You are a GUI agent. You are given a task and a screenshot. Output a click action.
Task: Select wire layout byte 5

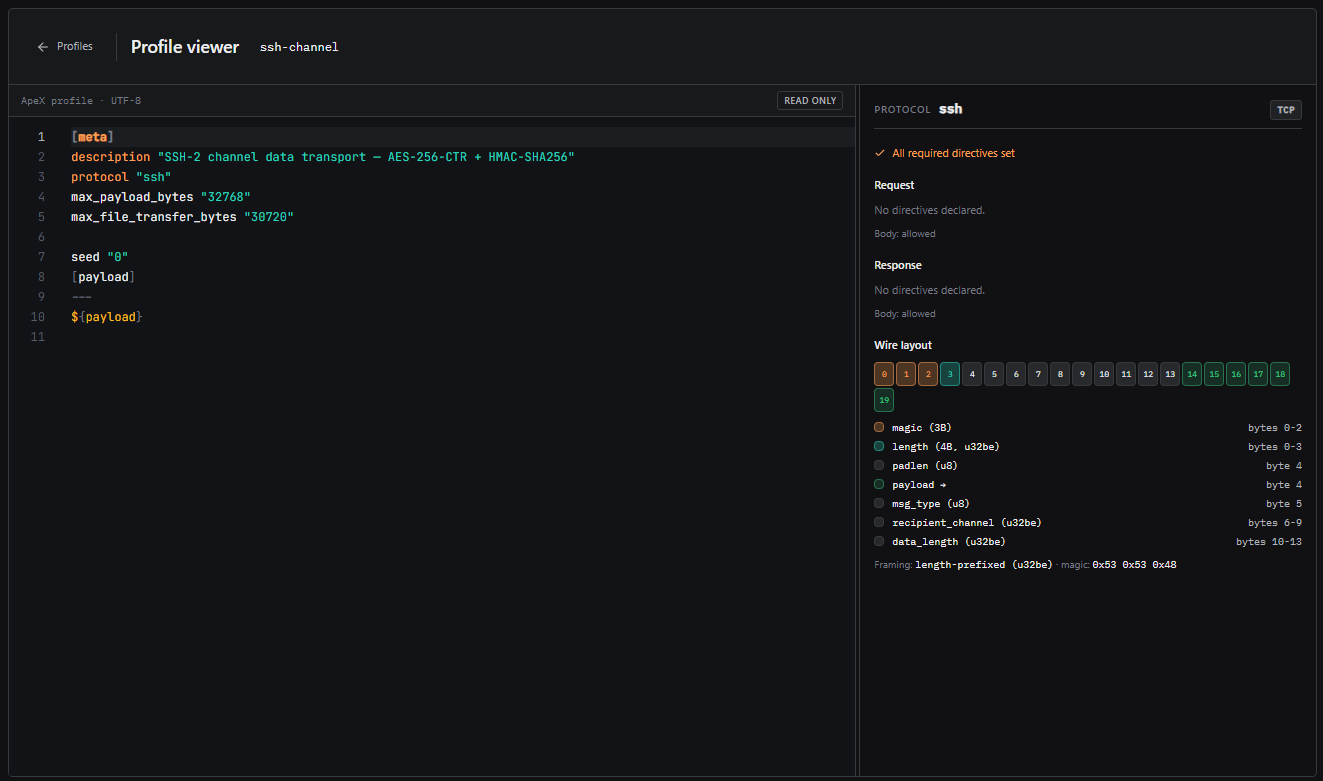[x=994, y=374]
